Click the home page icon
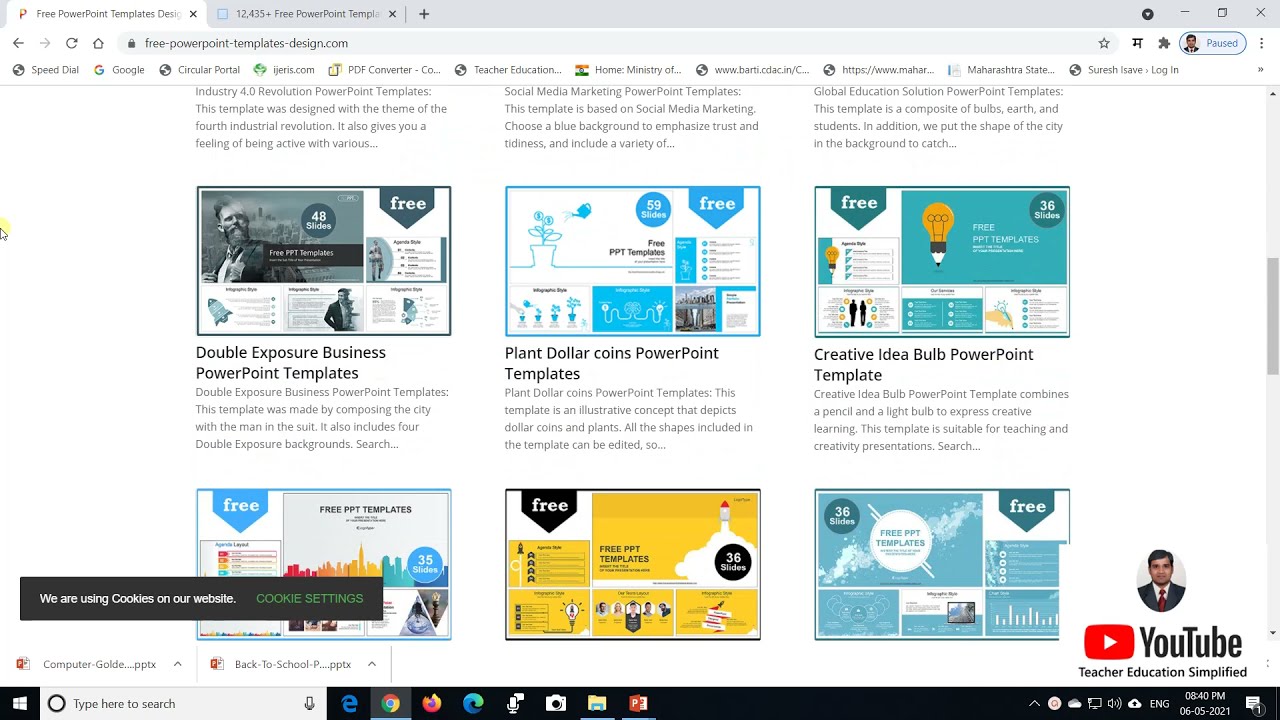This screenshot has height=720, width=1280. point(98,43)
